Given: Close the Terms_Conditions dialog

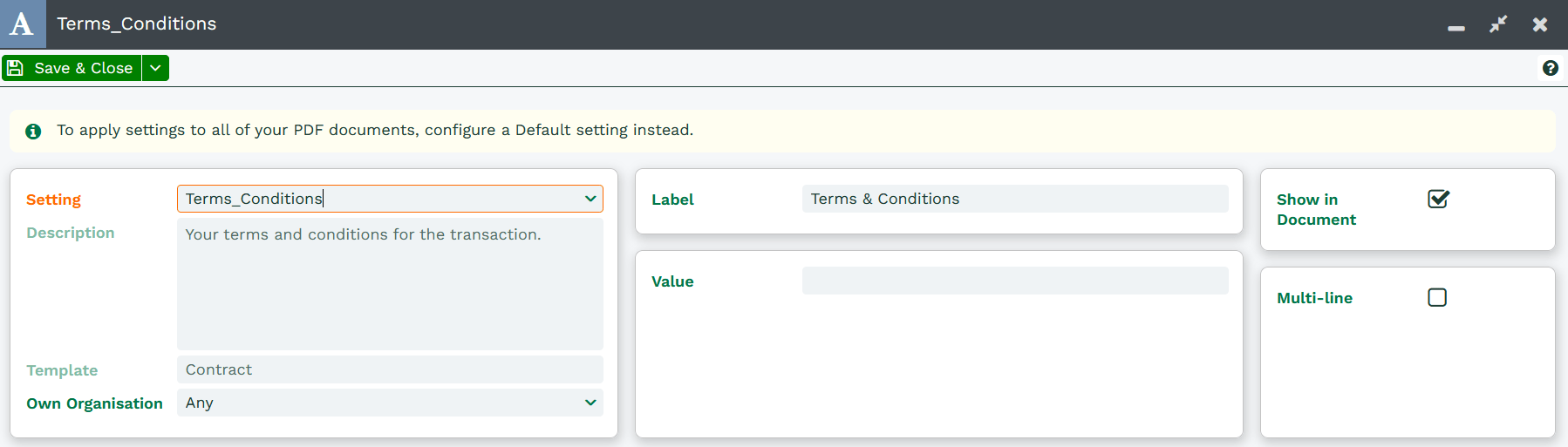Looking at the screenshot, I should 1540,24.
